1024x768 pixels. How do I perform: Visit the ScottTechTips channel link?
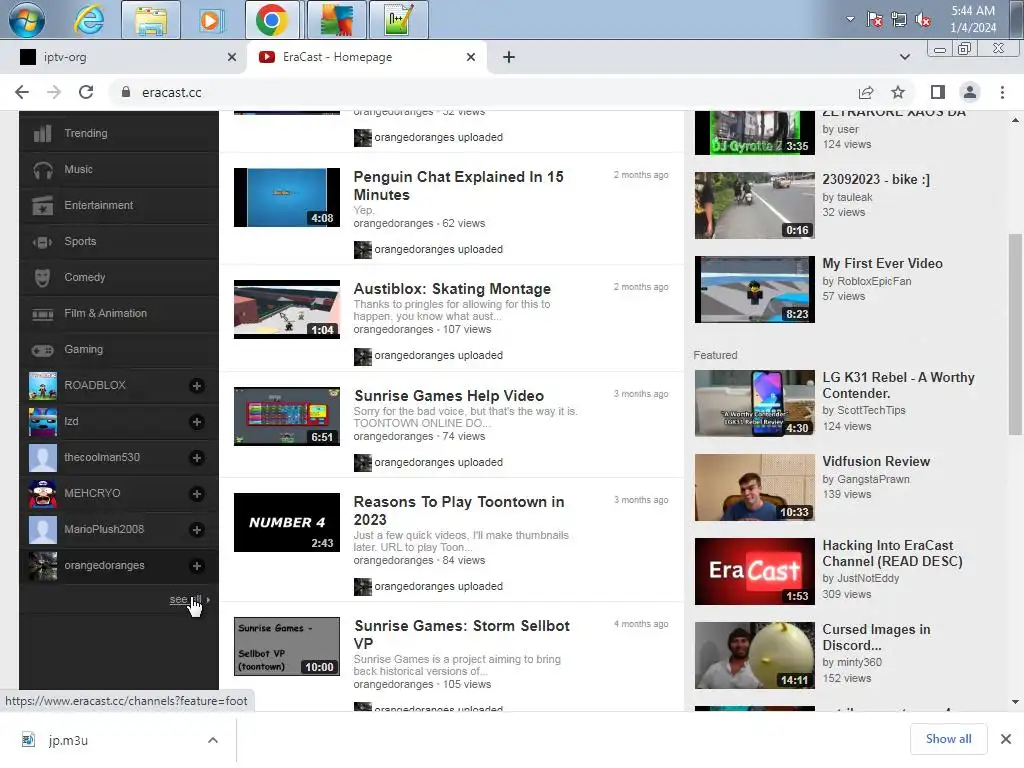871,411
